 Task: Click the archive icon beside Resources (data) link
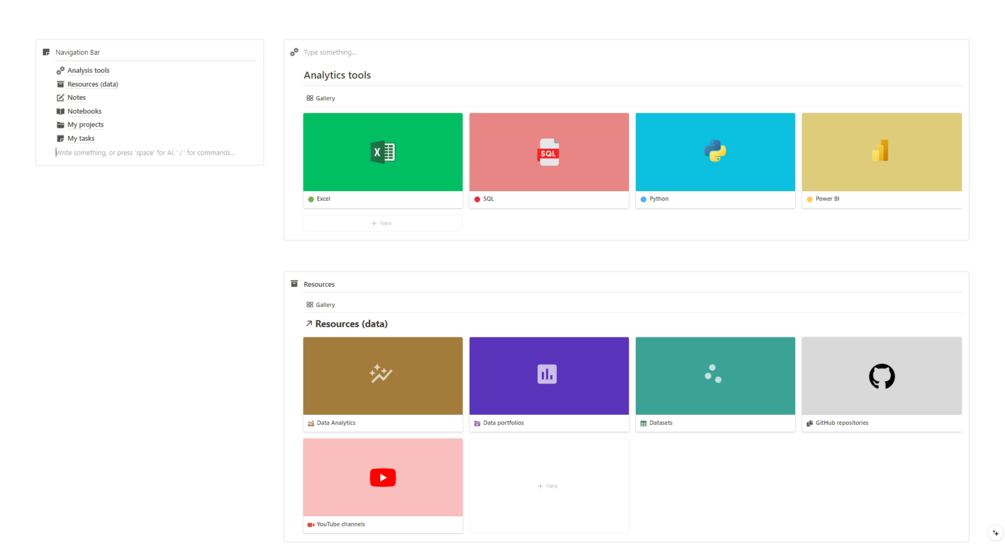(60, 84)
